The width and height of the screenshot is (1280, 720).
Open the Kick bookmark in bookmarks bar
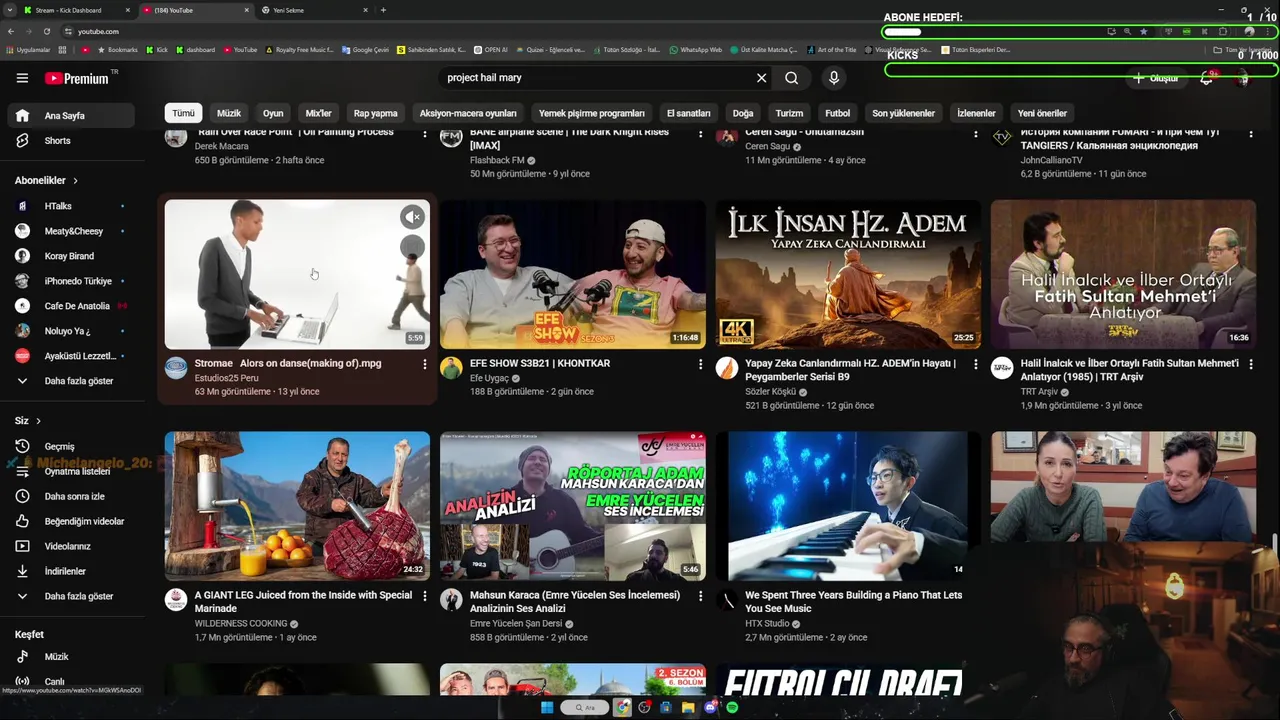[x=157, y=50]
